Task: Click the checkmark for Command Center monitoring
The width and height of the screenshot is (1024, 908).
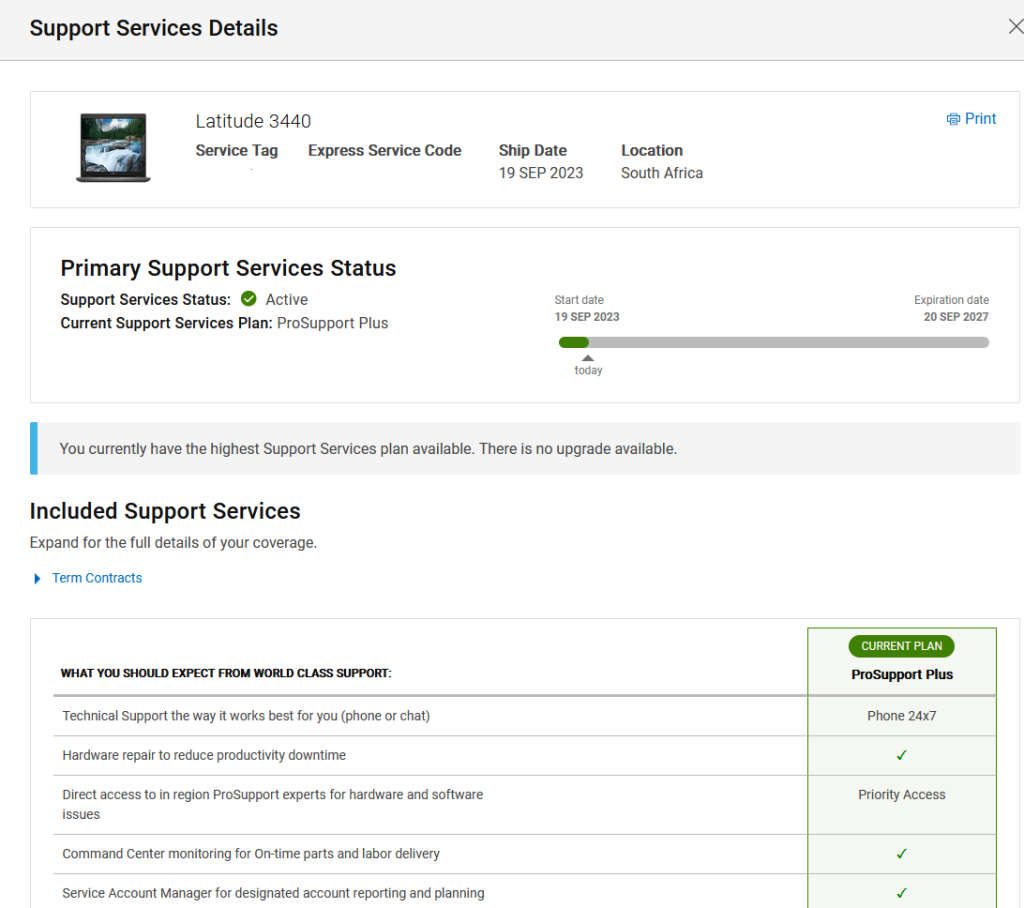Action: point(901,854)
